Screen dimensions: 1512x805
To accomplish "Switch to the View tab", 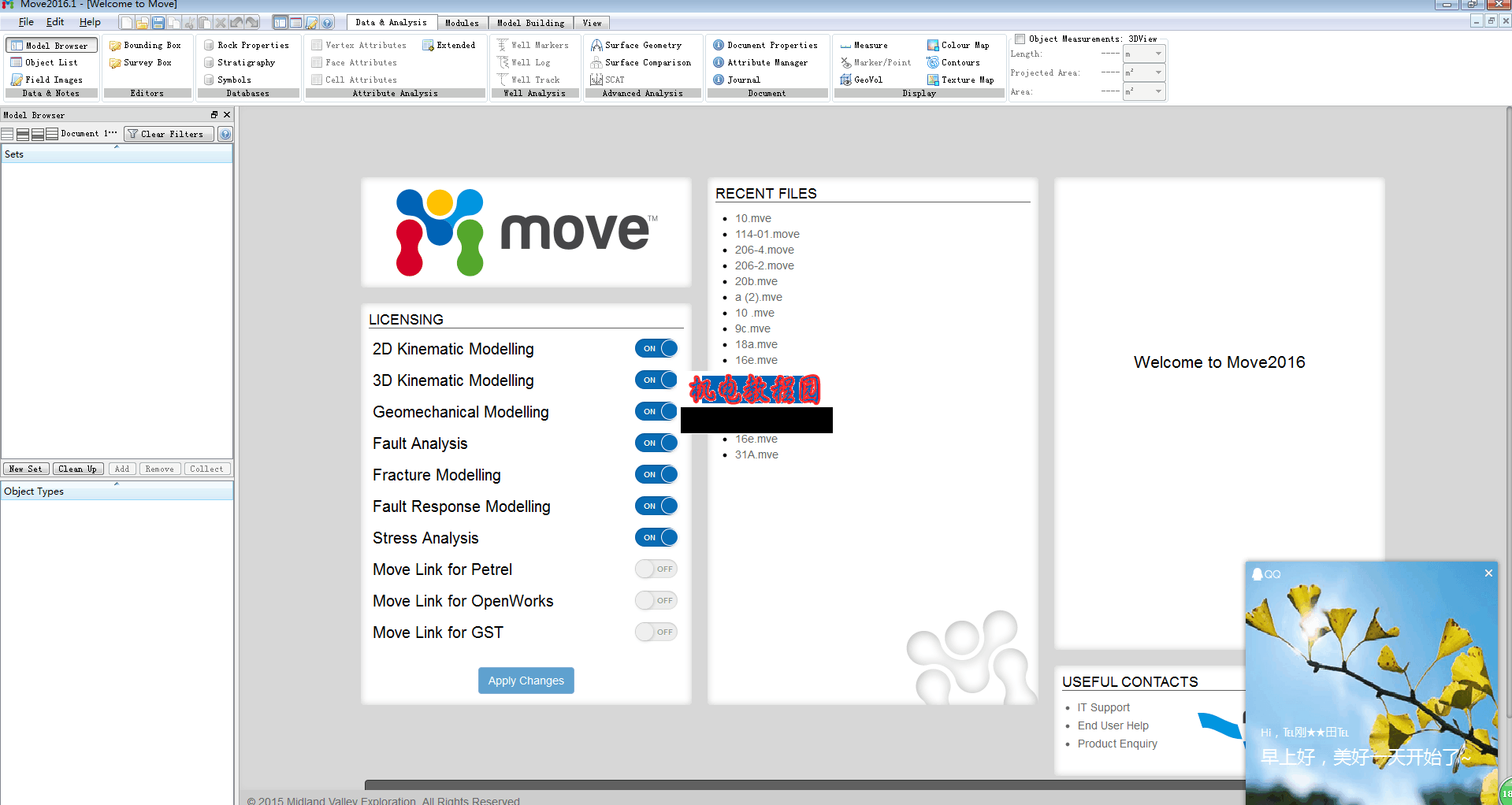I will pyautogui.click(x=592, y=23).
